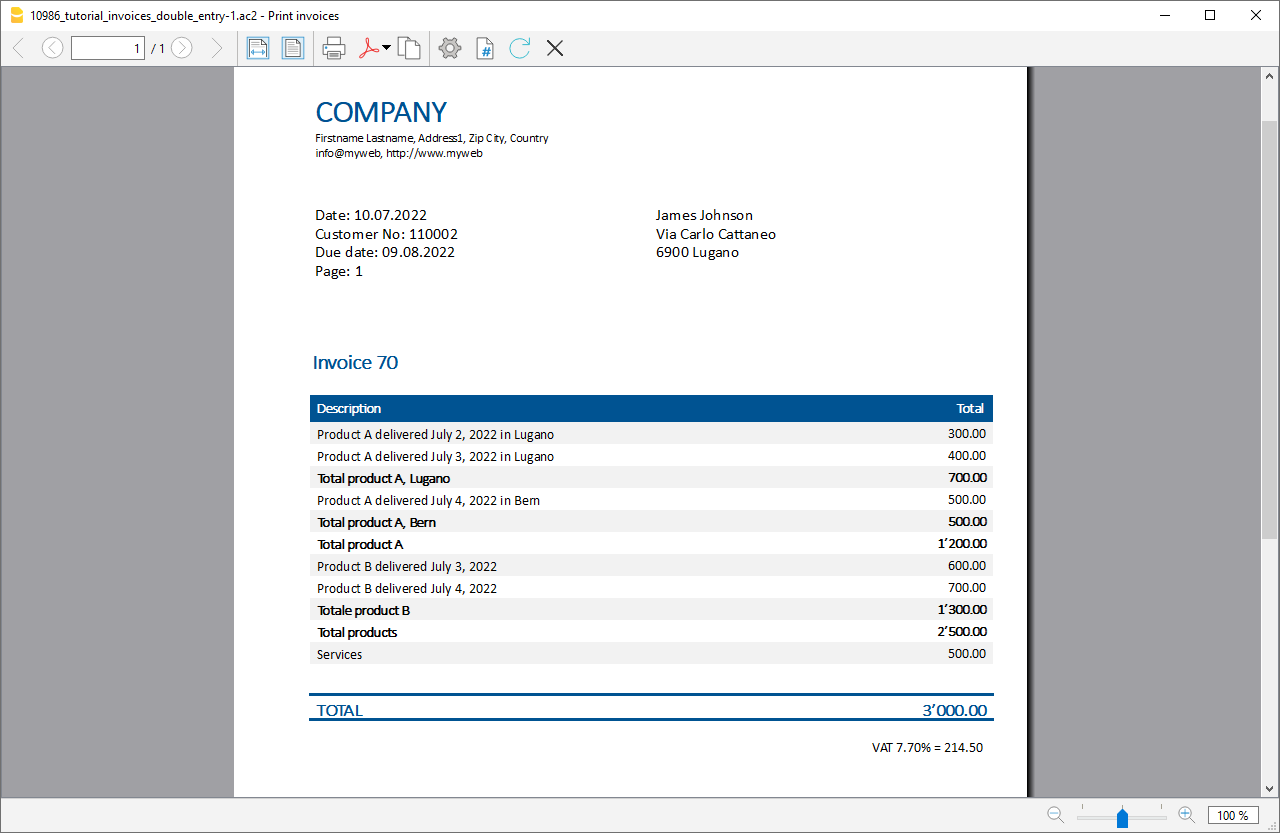The image size is (1280, 833).
Task: Click the first page navigation arrow
Action: coord(16,47)
